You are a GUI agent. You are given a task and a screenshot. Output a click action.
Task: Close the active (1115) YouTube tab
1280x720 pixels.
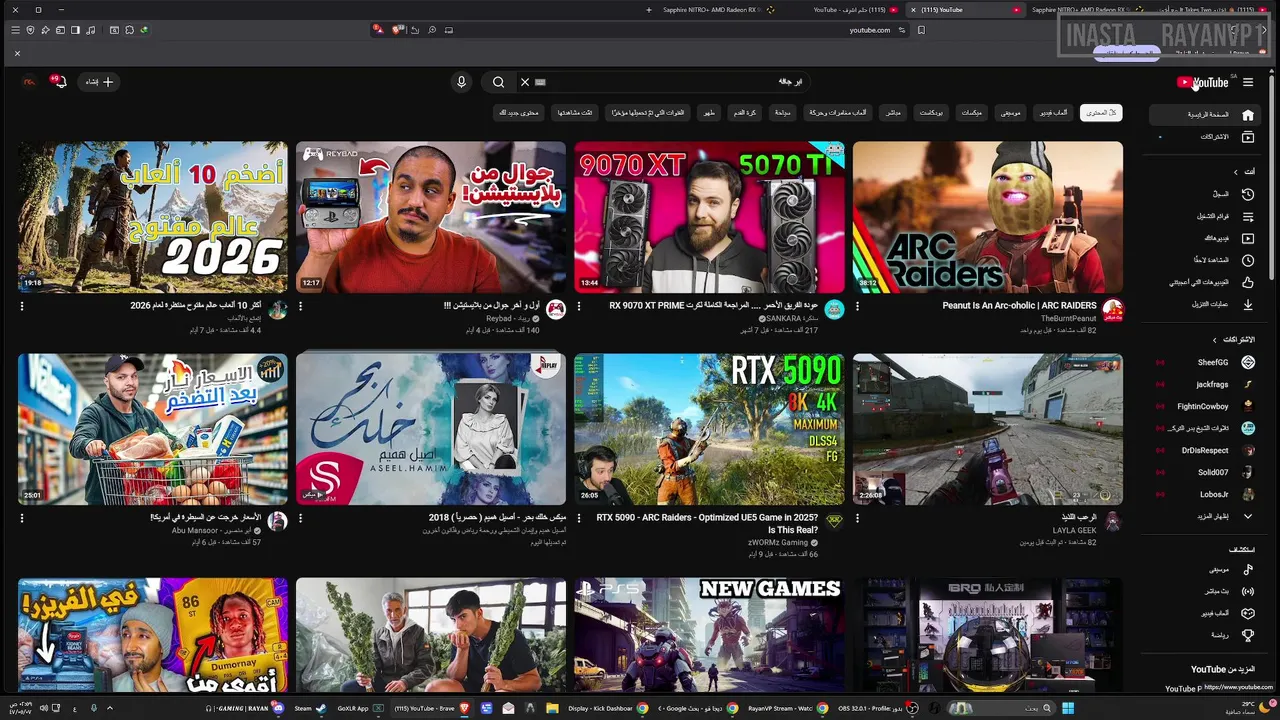913,10
